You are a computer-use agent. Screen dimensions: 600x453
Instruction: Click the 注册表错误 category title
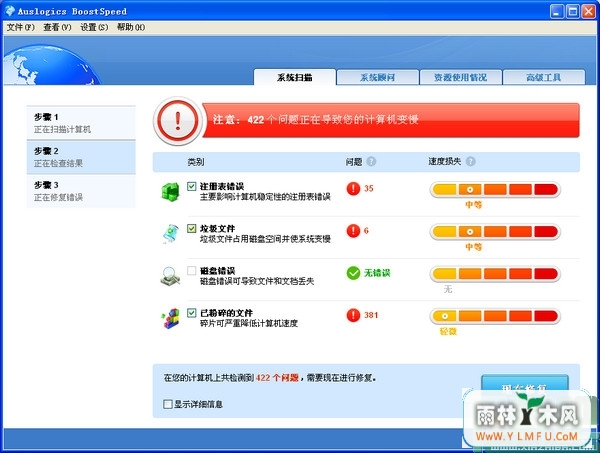(x=222, y=186)
